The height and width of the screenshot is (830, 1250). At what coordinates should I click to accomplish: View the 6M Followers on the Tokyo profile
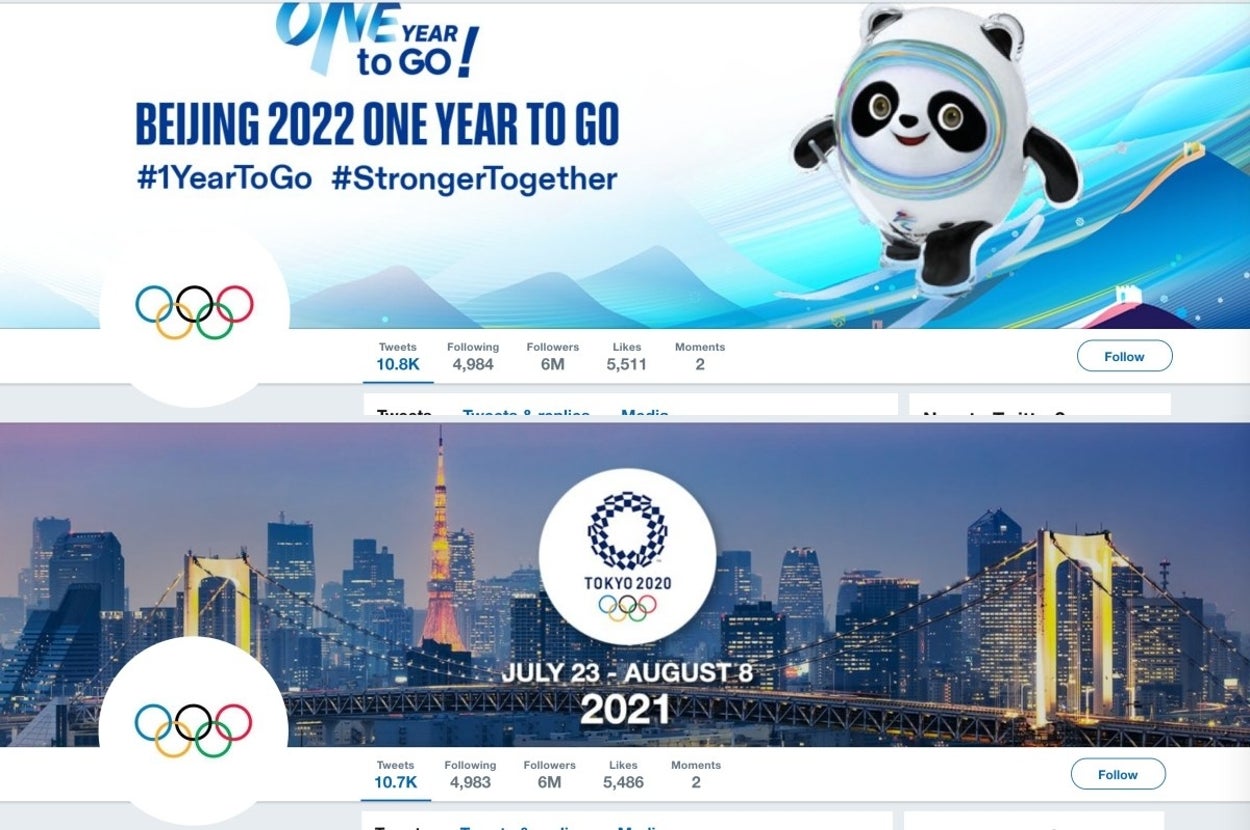coord(549,775)
